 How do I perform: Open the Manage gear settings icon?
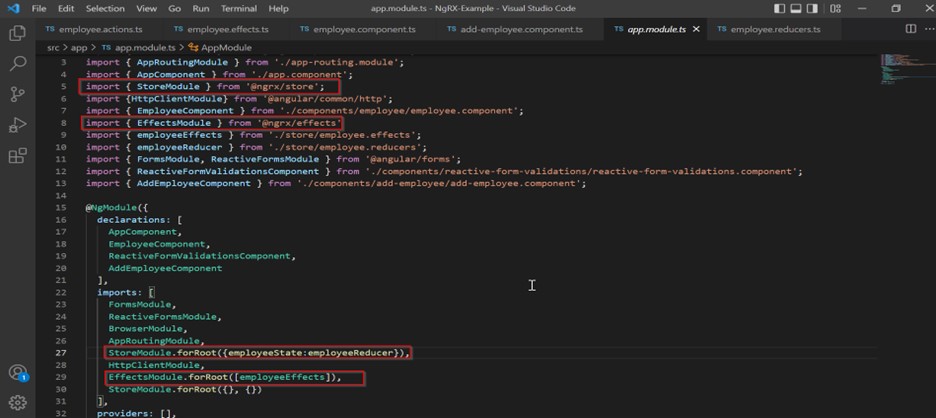[x=17, y=404]
